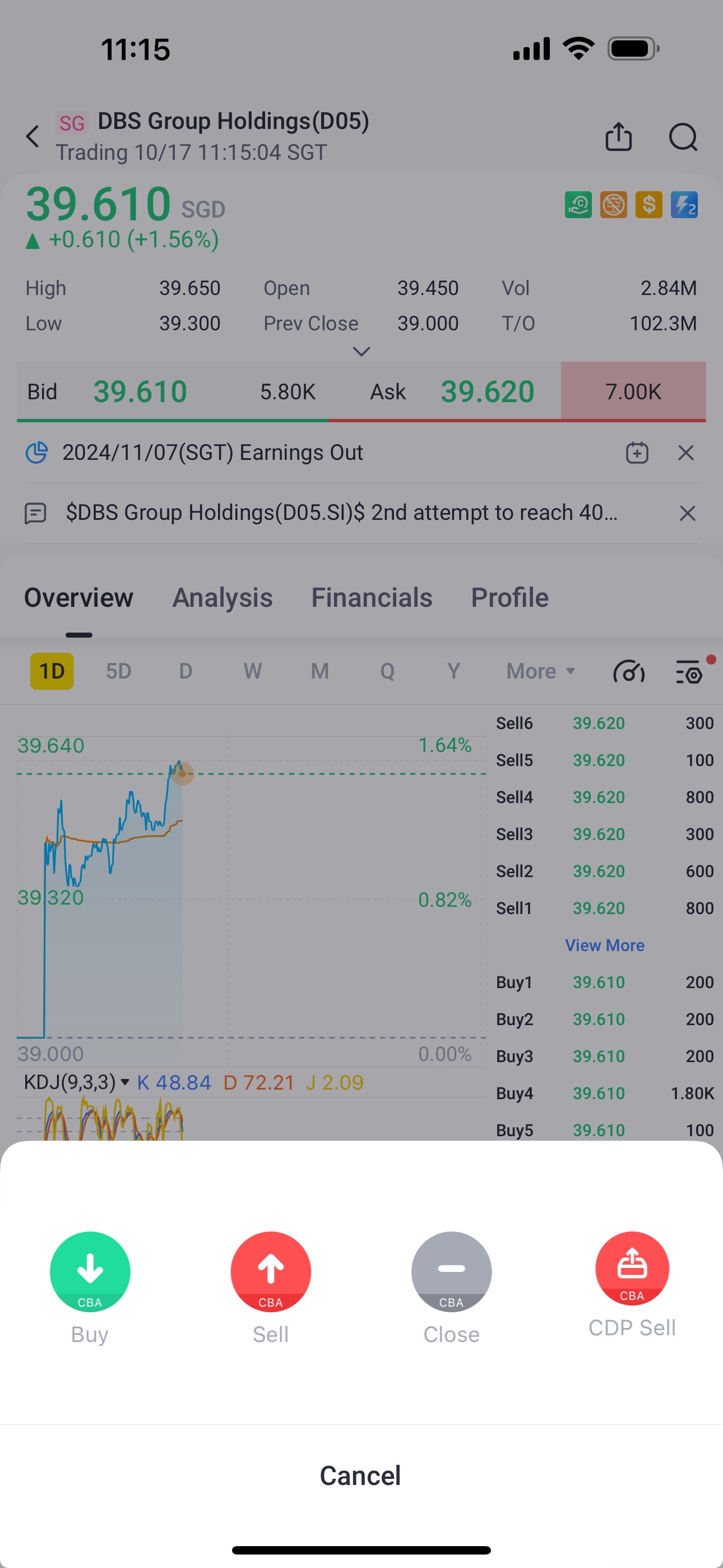The width and height of the screenshot is (723, 1568).
Task: Dismiss the Earnings Out notice
Action: pos(686,453)
